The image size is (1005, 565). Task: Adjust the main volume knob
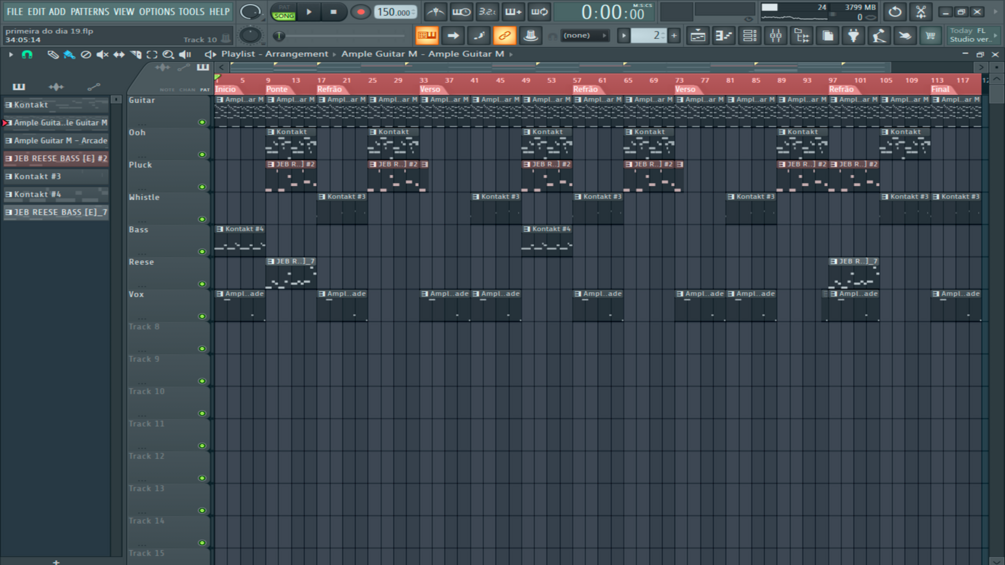[250, 12]
